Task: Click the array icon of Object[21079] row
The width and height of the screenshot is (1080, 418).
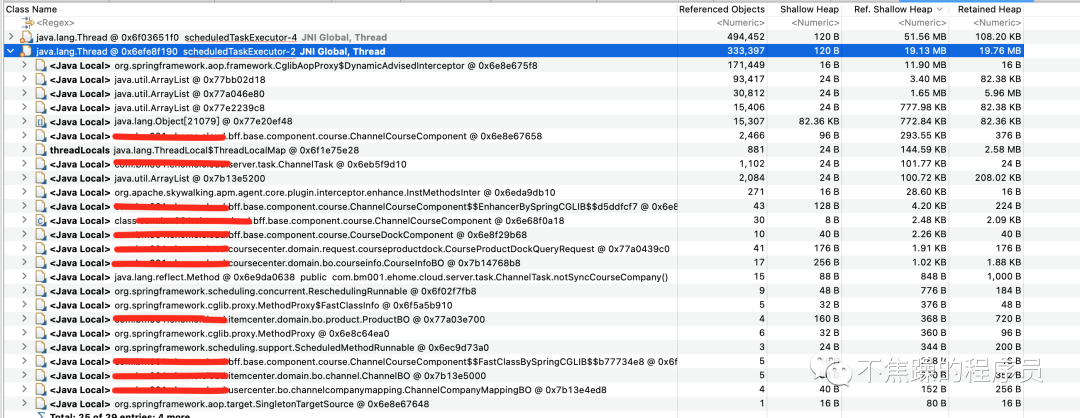Action: point(41,121)
